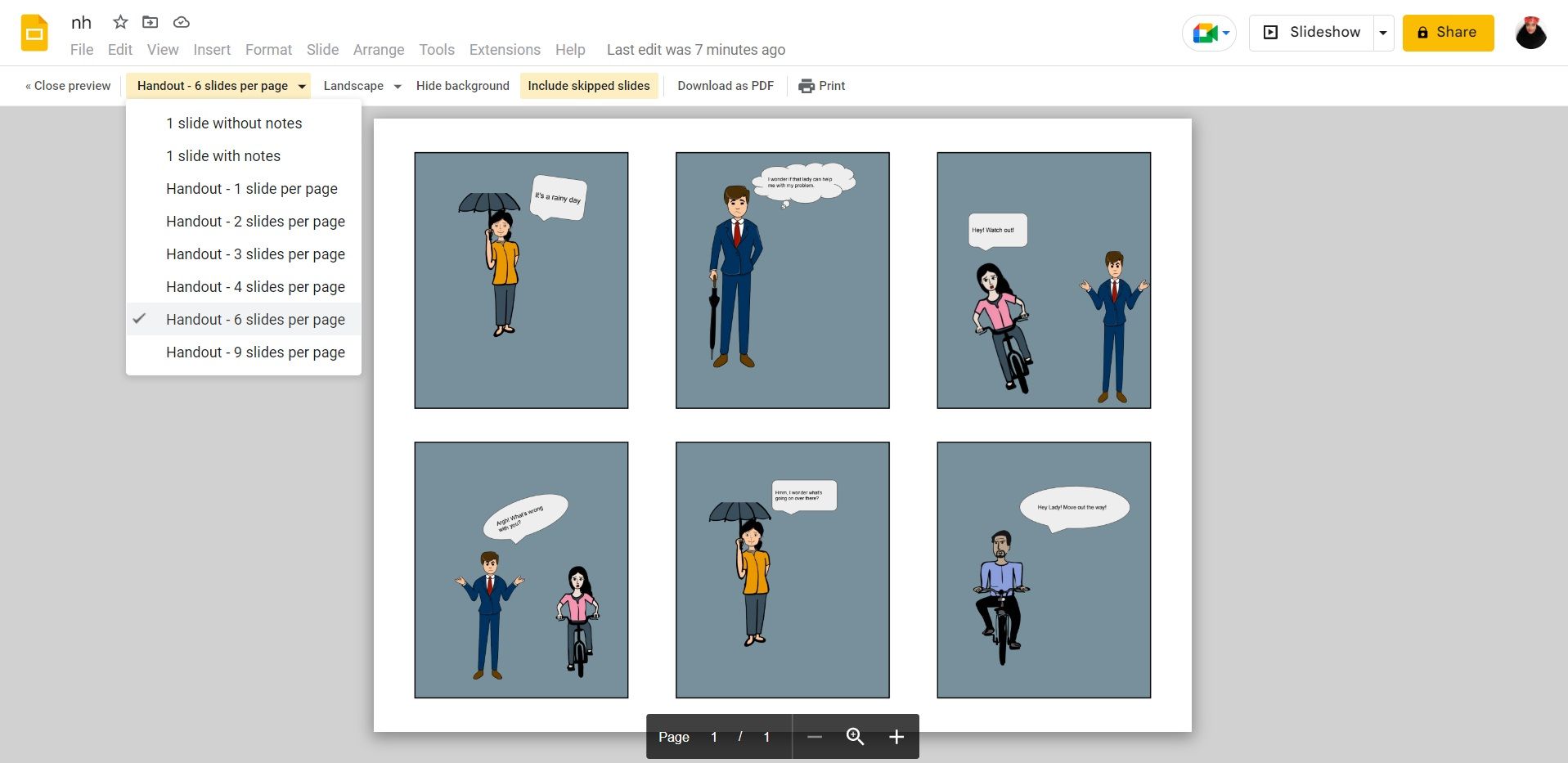Enable Hide background for printing
This screenshot has height=763, width=1568.
(x=462, y=85)
